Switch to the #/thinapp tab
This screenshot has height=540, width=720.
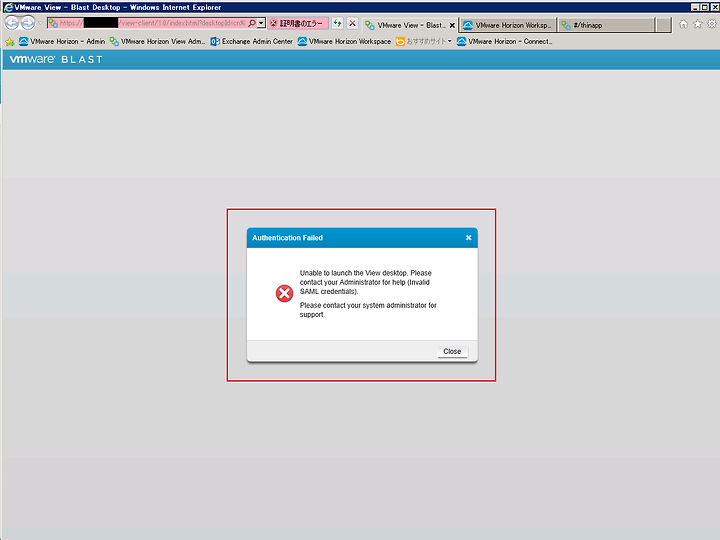click(606, 25)
